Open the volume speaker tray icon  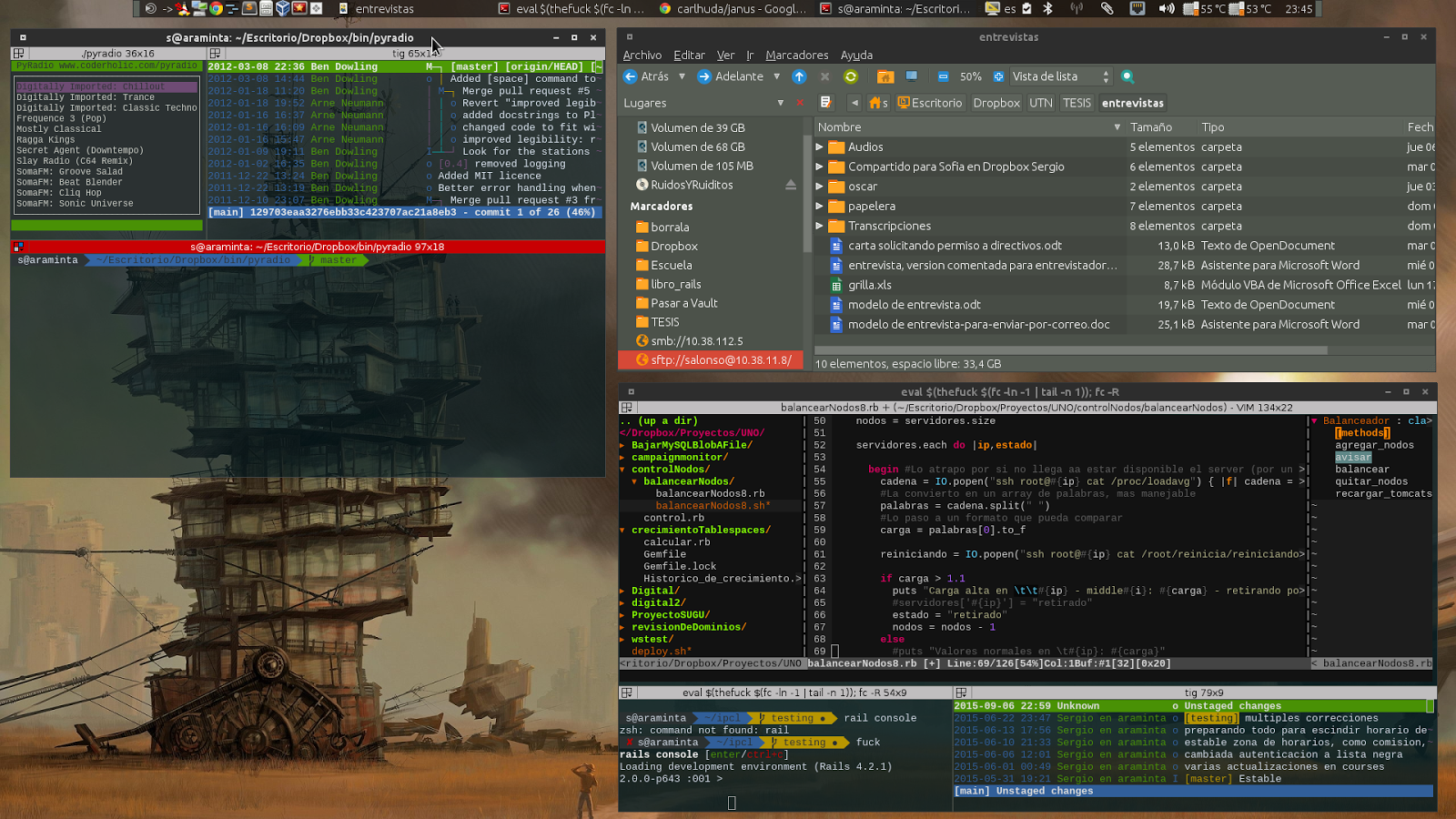click(1166, 8)
